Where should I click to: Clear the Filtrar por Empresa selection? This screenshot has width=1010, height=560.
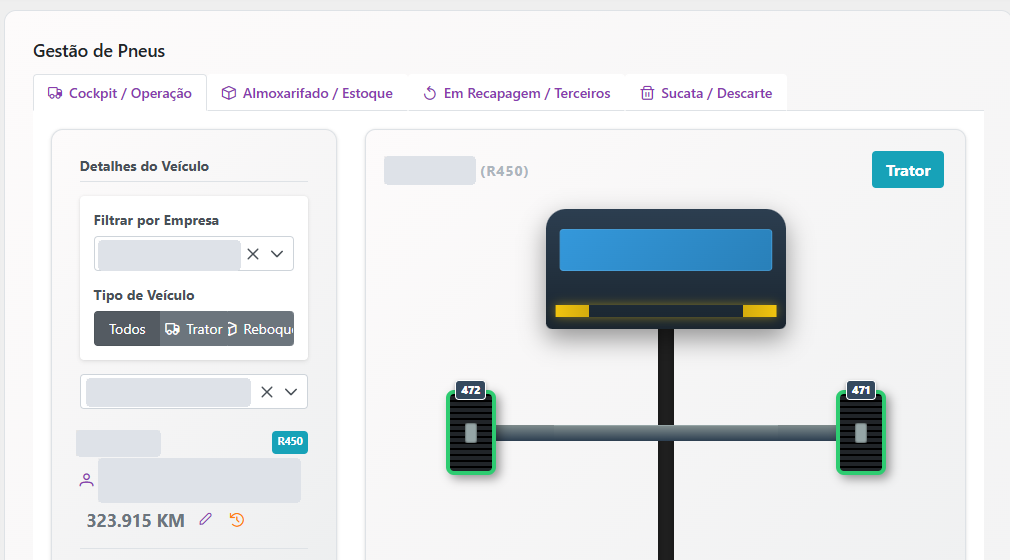(253, 254)
